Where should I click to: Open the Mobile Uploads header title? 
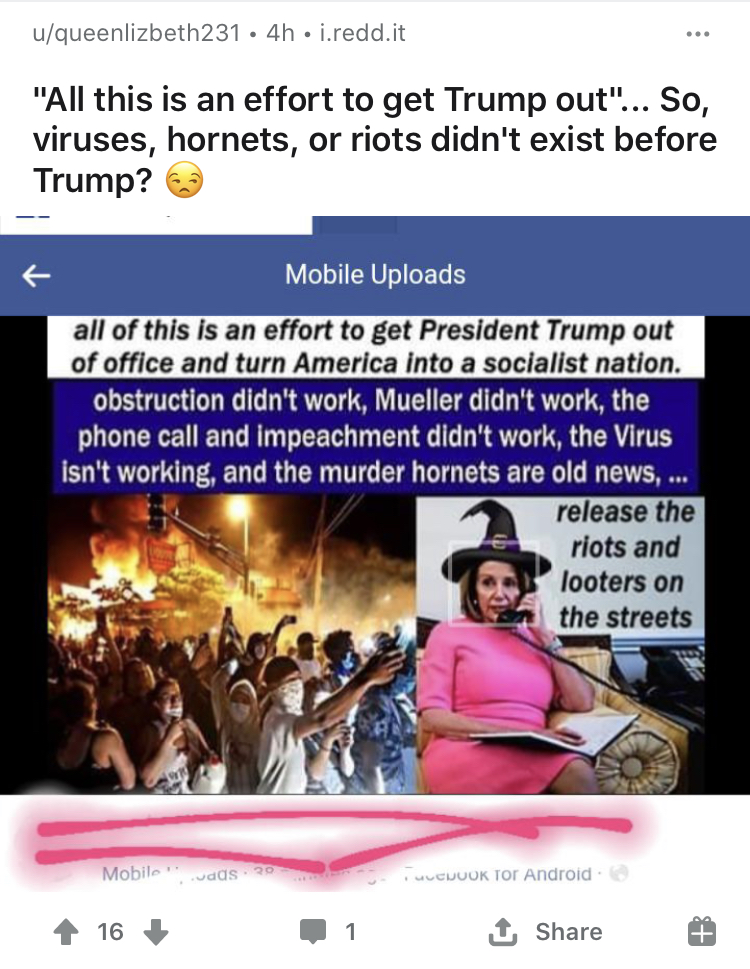pos(375,274)
